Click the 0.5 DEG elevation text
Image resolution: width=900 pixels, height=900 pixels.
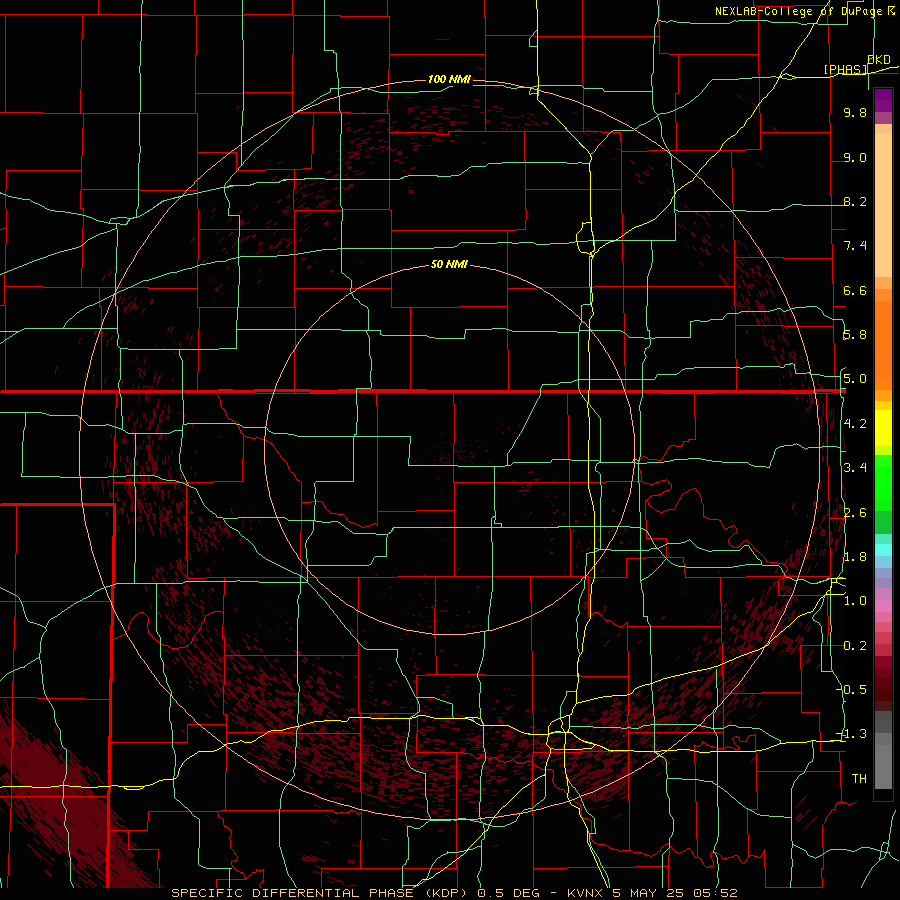(509, 893)
